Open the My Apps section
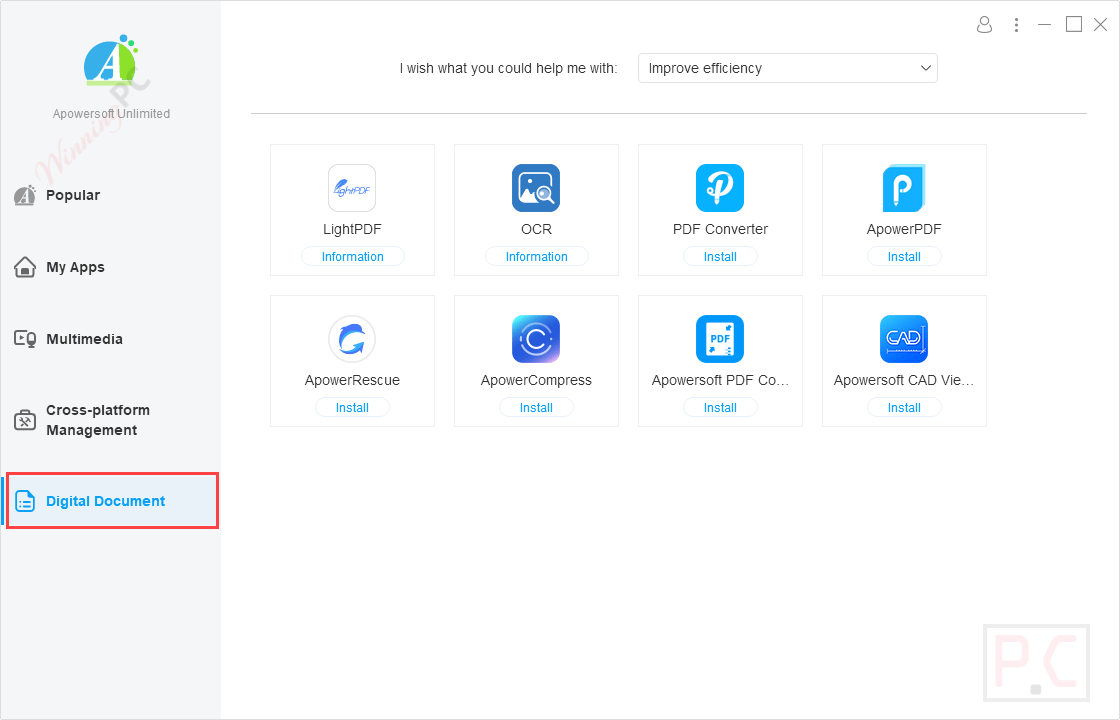This screenshot has width=1120, height=720. [x=75, y=267]
